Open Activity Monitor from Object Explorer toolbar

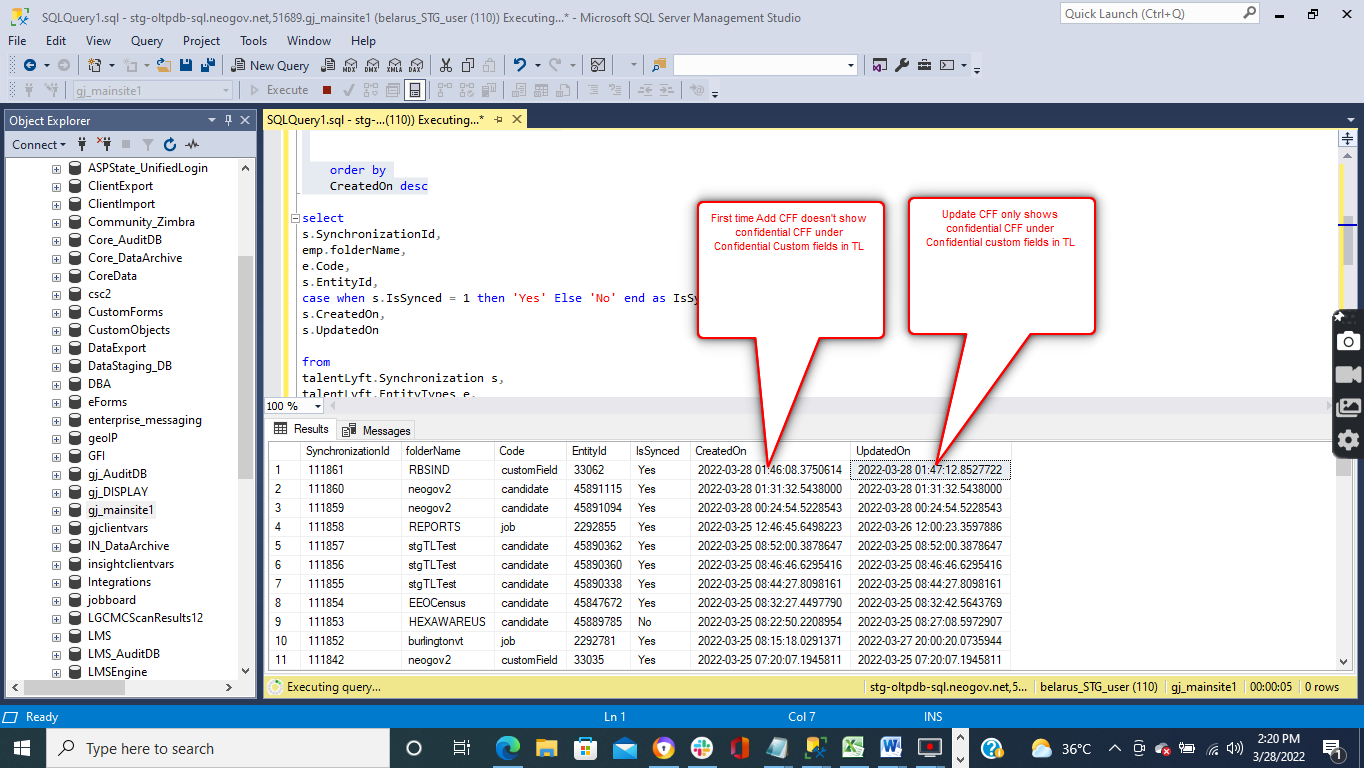point(192,145)
